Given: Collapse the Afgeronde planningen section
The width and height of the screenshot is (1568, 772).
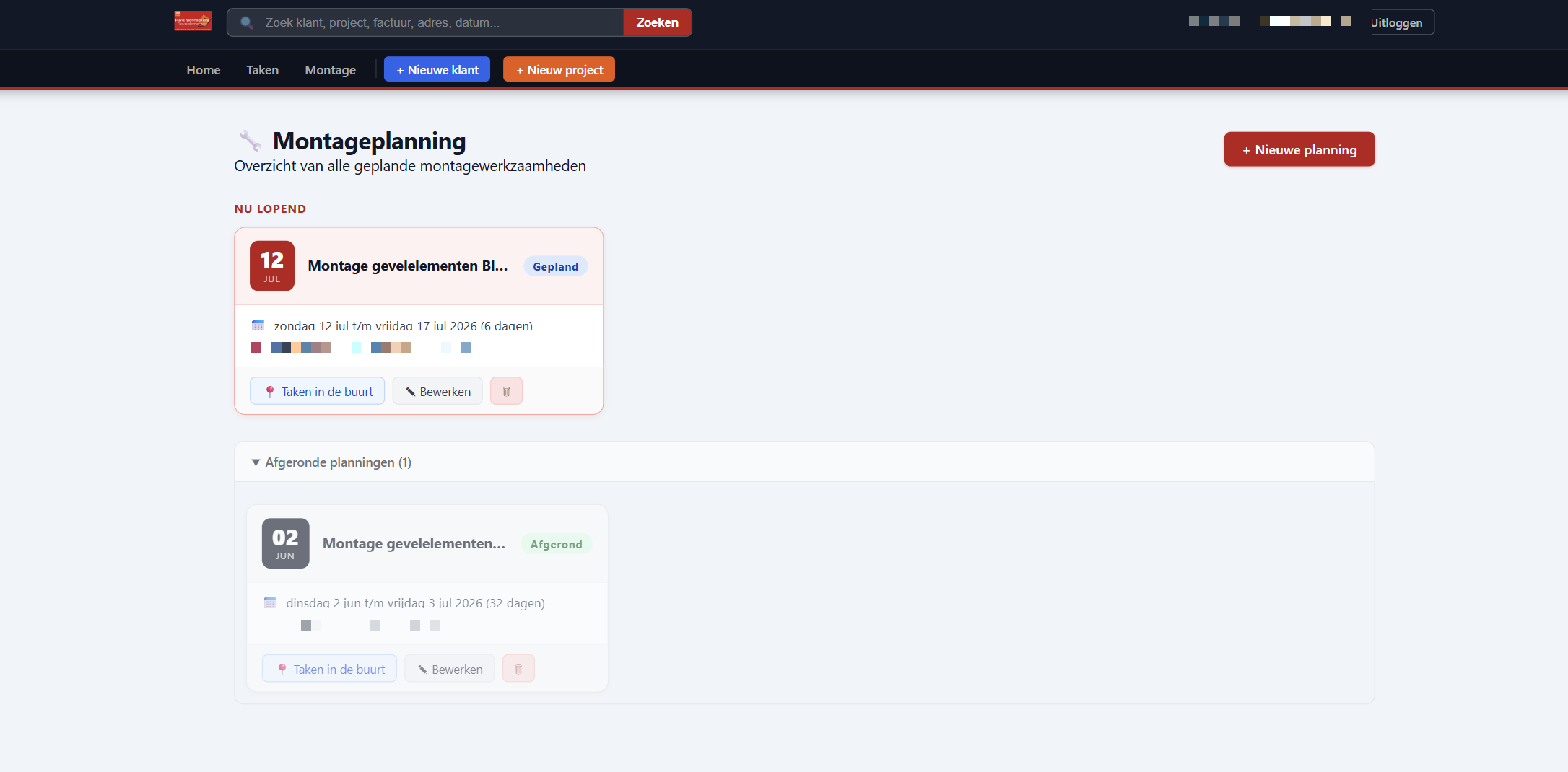Looking at the screenshot, I should click(331, 462).
